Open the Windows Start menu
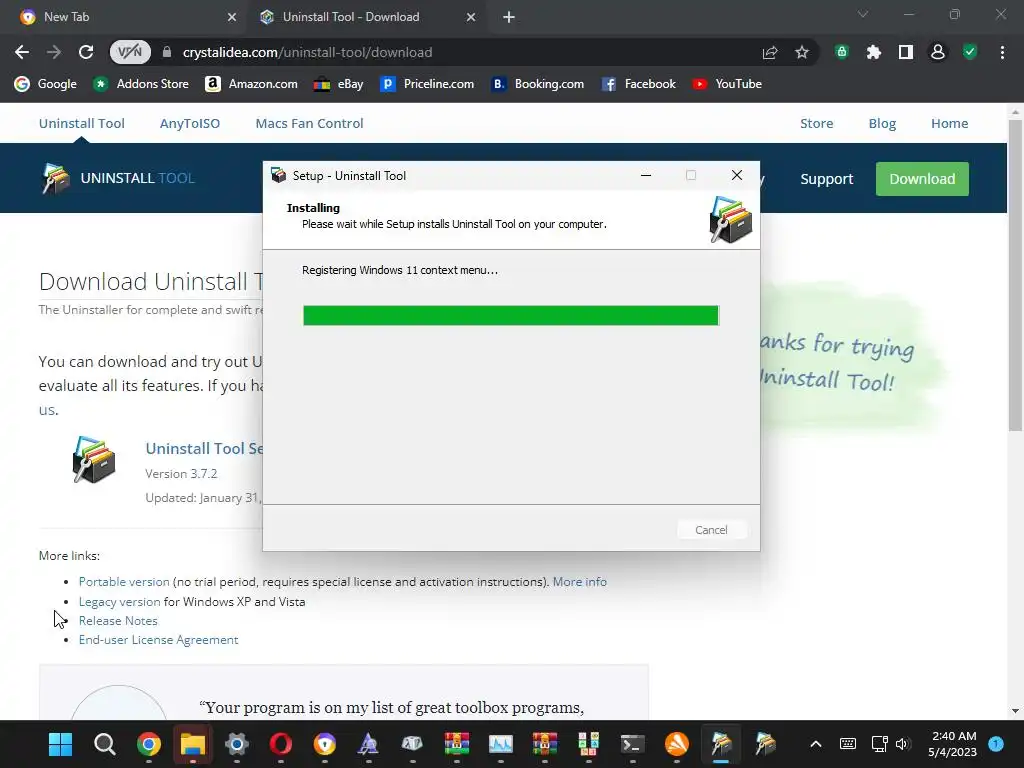1024x768 pixels. click(61, 744)
